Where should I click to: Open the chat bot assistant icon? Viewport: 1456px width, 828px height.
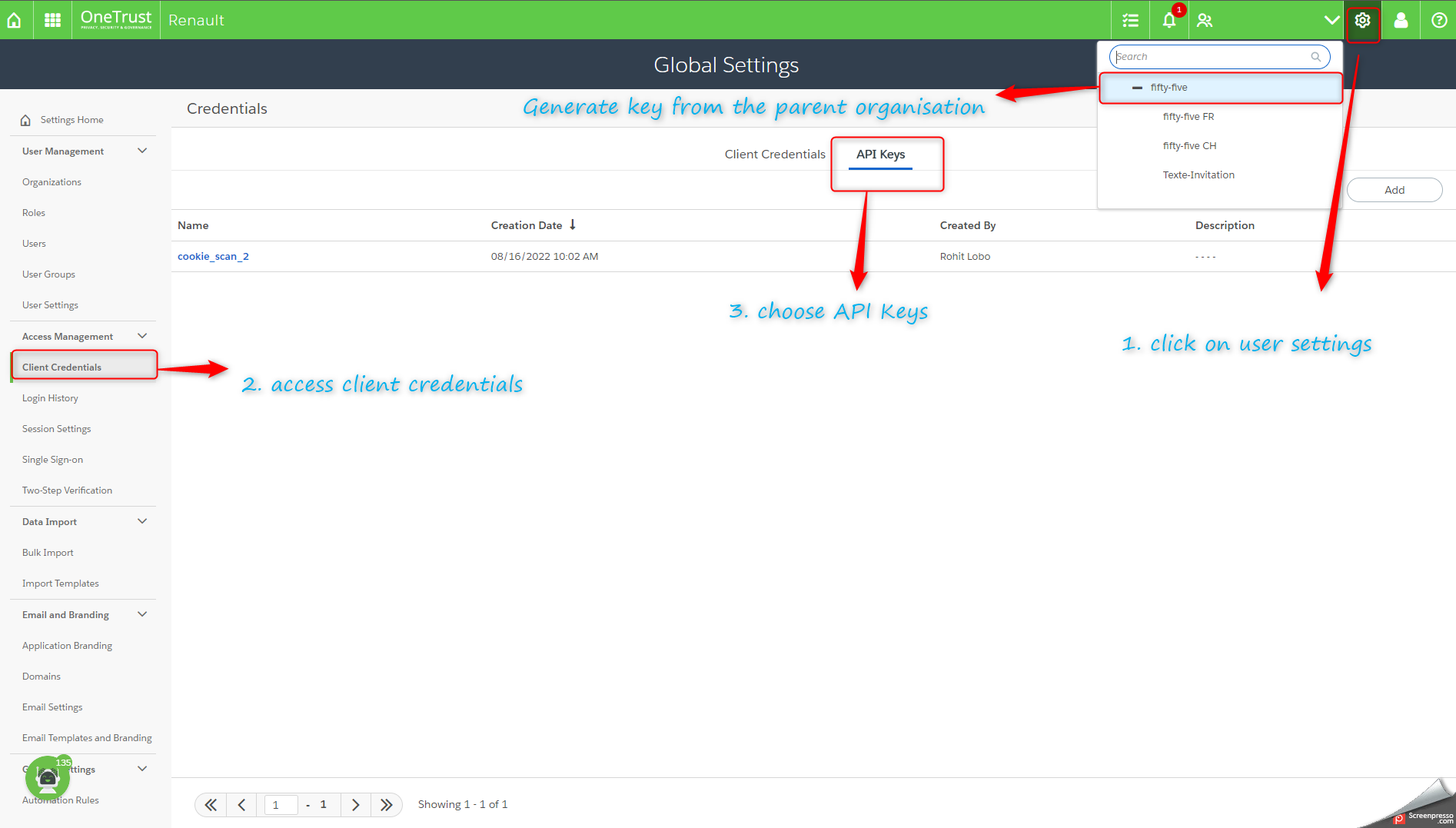[x=48, y=778]
